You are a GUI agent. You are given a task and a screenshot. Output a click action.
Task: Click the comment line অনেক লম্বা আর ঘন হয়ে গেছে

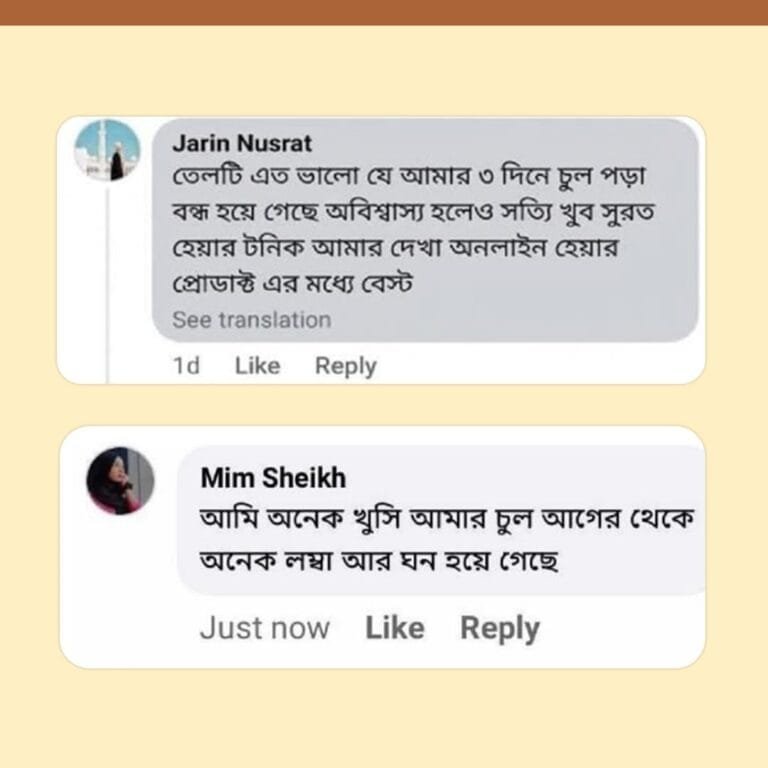[x=379, y=562]
